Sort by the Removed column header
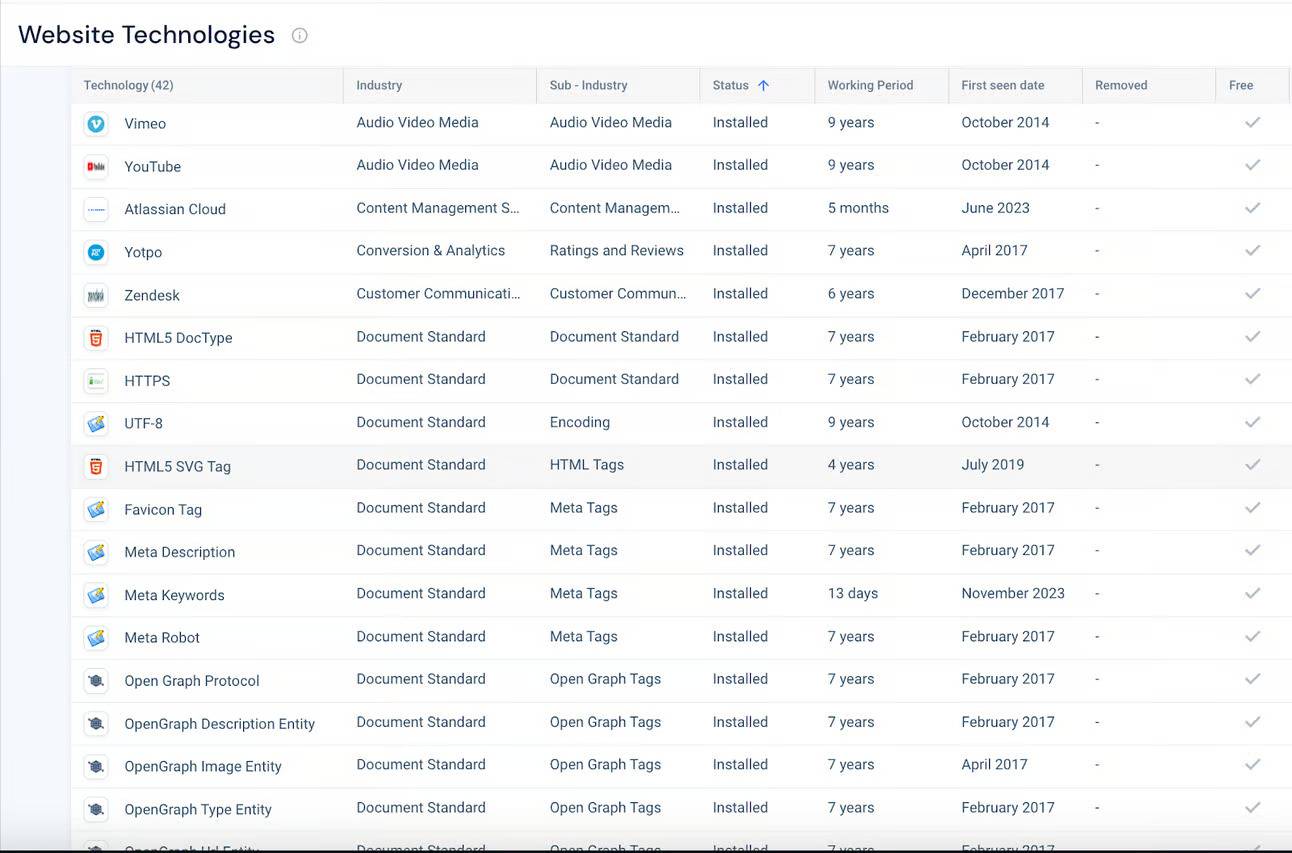This screenshot has width=1292, height=853. (x=1121, y=85)
